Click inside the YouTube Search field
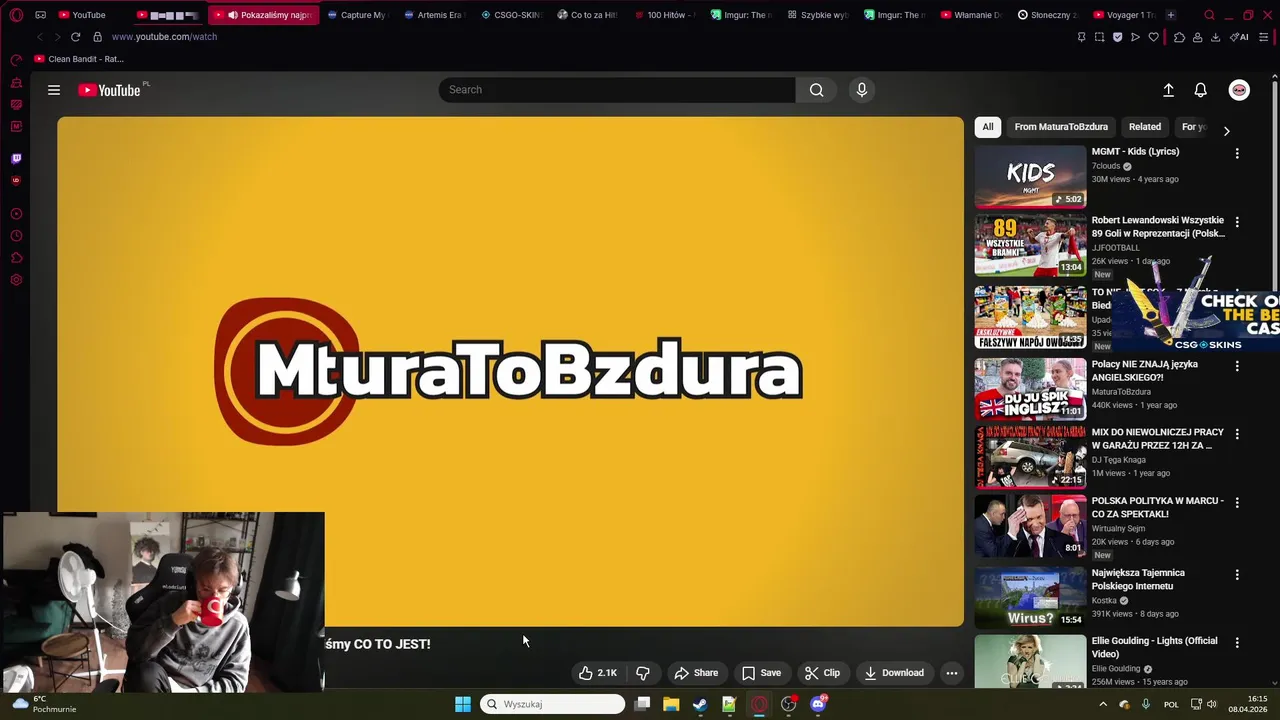The image size is (1280, 720). click(x=617, y=90)
